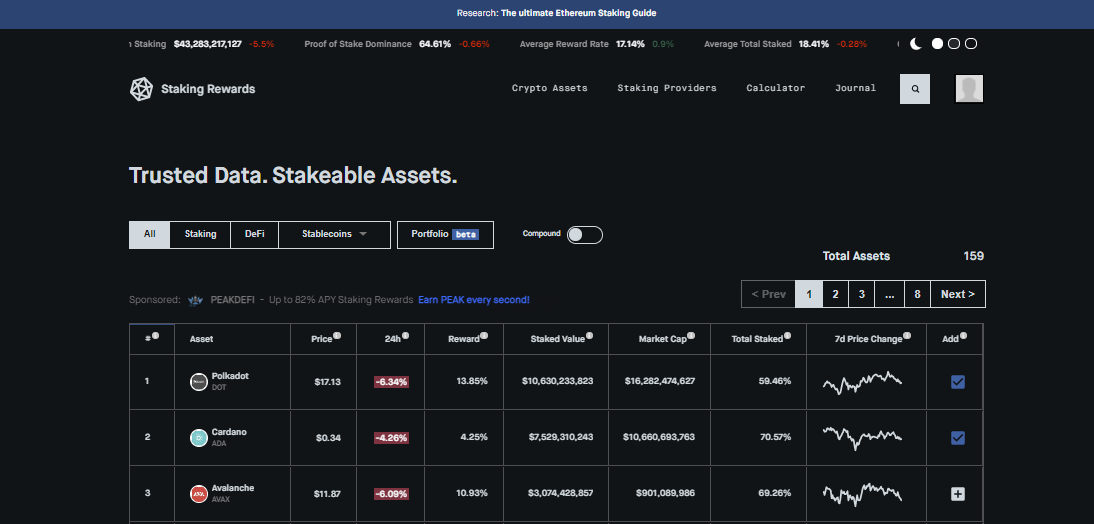
Task: Open the search magnifier button
Action: [x=915, y=89]
